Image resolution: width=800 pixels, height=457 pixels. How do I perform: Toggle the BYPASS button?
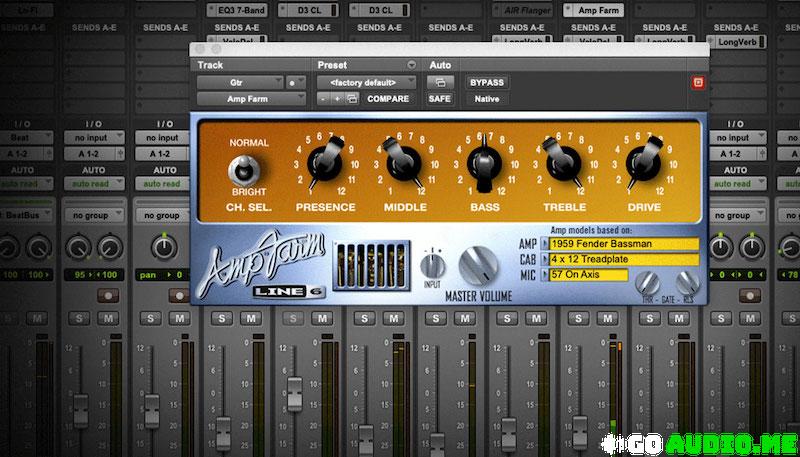point(487,82)
